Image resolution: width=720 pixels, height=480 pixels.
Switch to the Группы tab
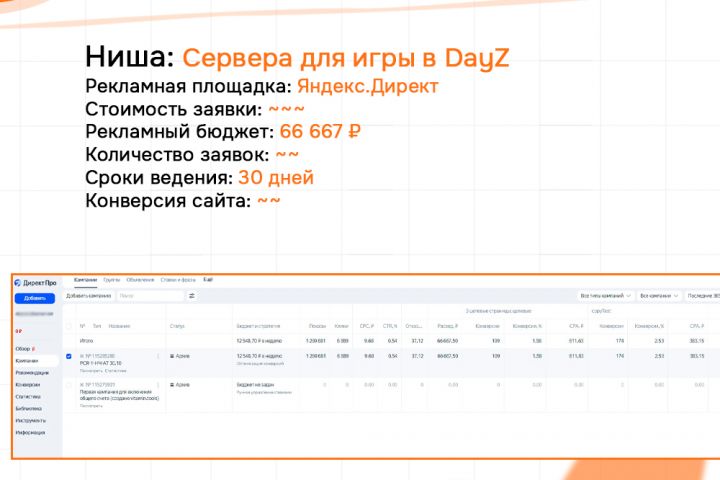[112, 280]
